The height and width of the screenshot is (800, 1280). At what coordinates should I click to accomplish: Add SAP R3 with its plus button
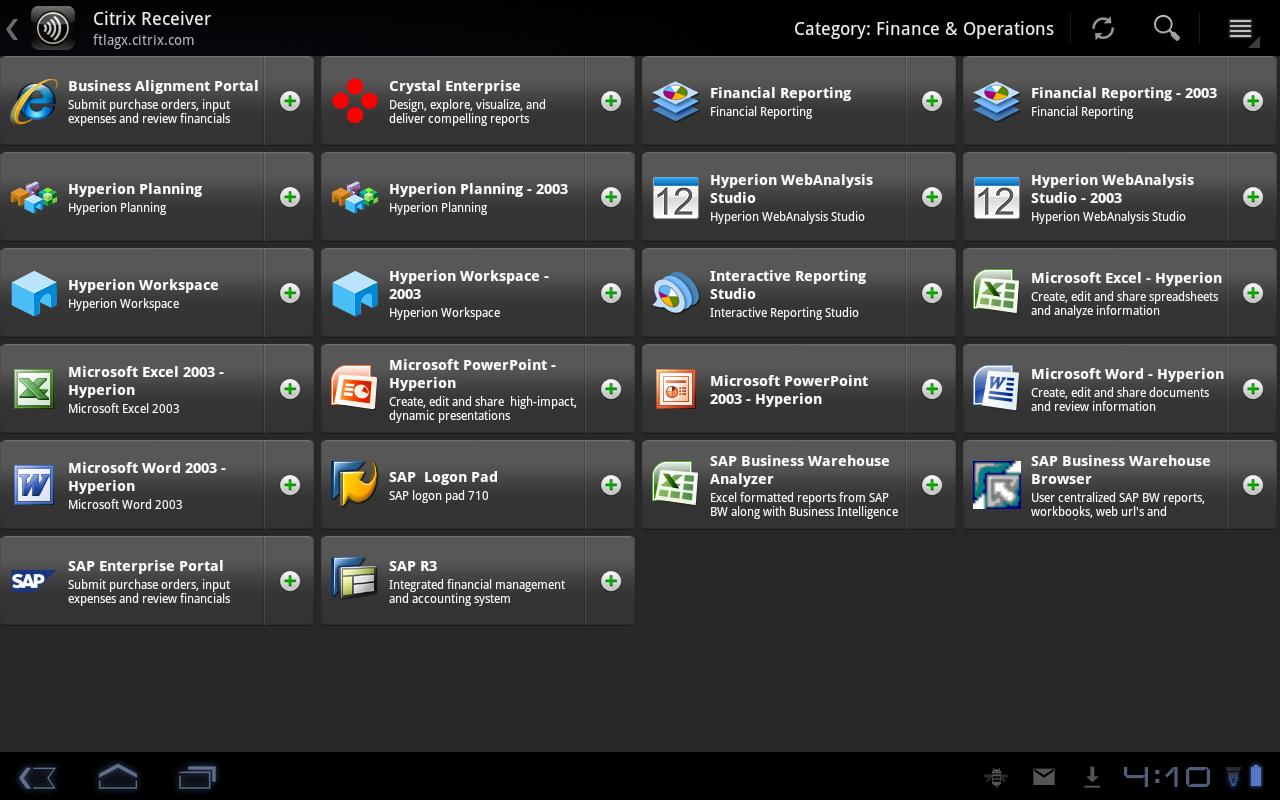(x=611, y=581)
